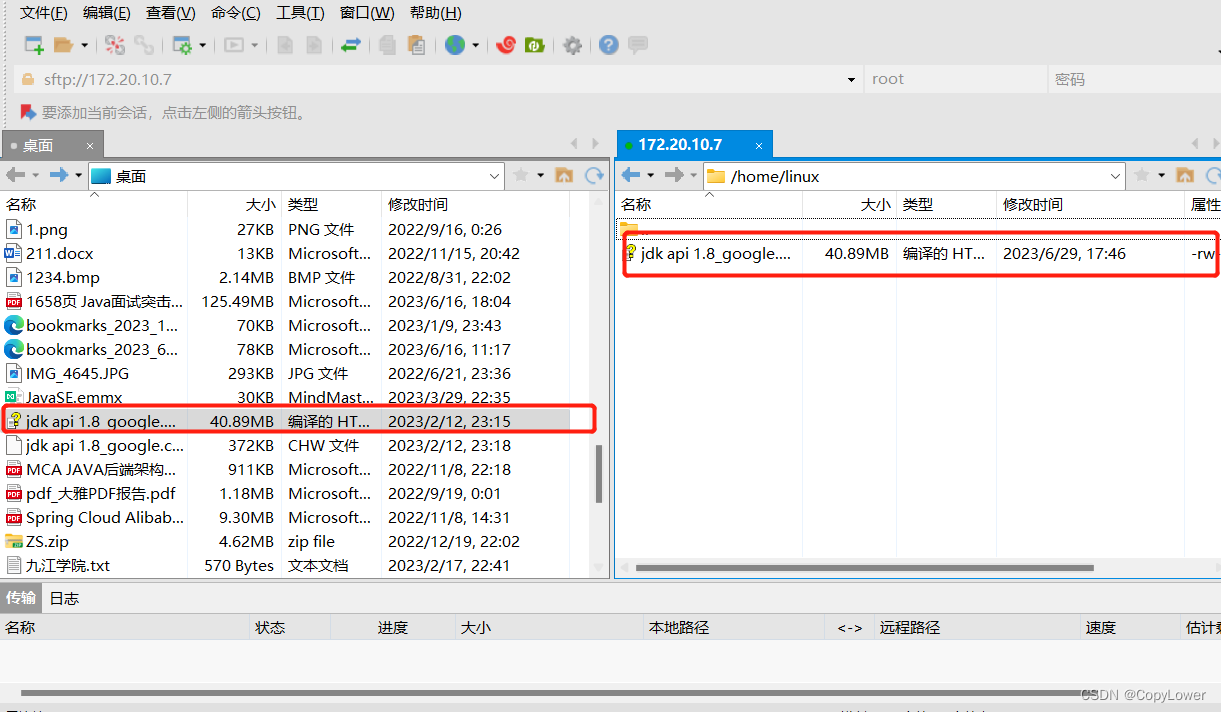Click the reconnect chain-link icon
Screen dimensions: 1221x712
[145, 45]
